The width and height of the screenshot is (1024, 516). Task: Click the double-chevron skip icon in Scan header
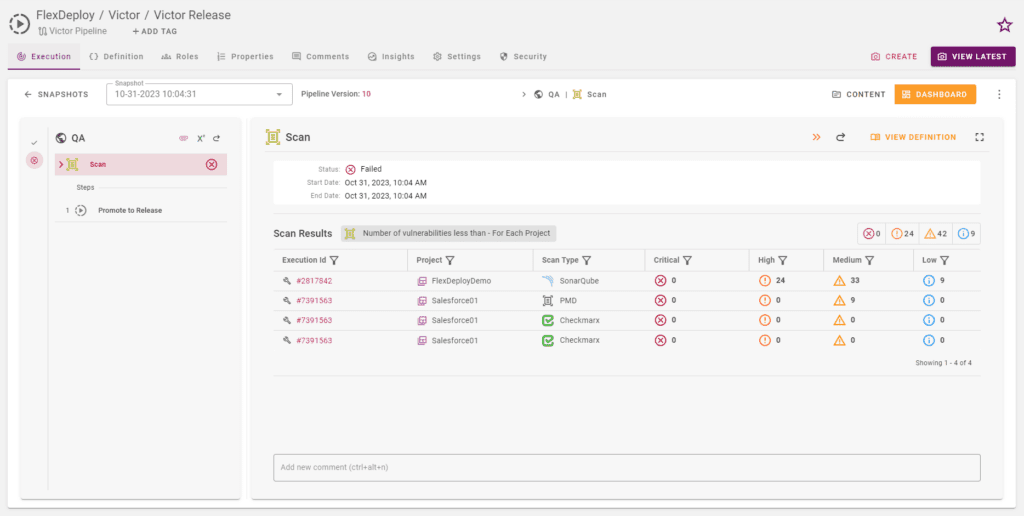(x=816, y=137)
